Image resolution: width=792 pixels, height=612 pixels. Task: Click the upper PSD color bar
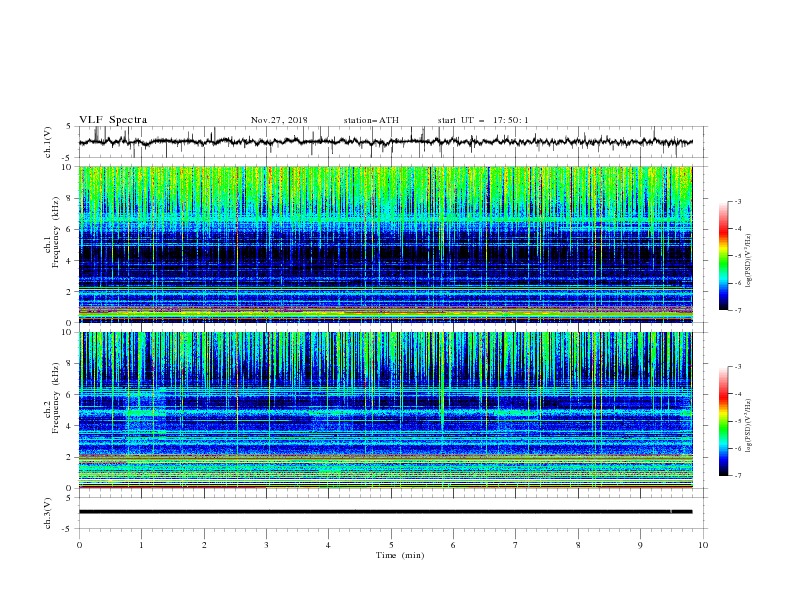point(724,256)
